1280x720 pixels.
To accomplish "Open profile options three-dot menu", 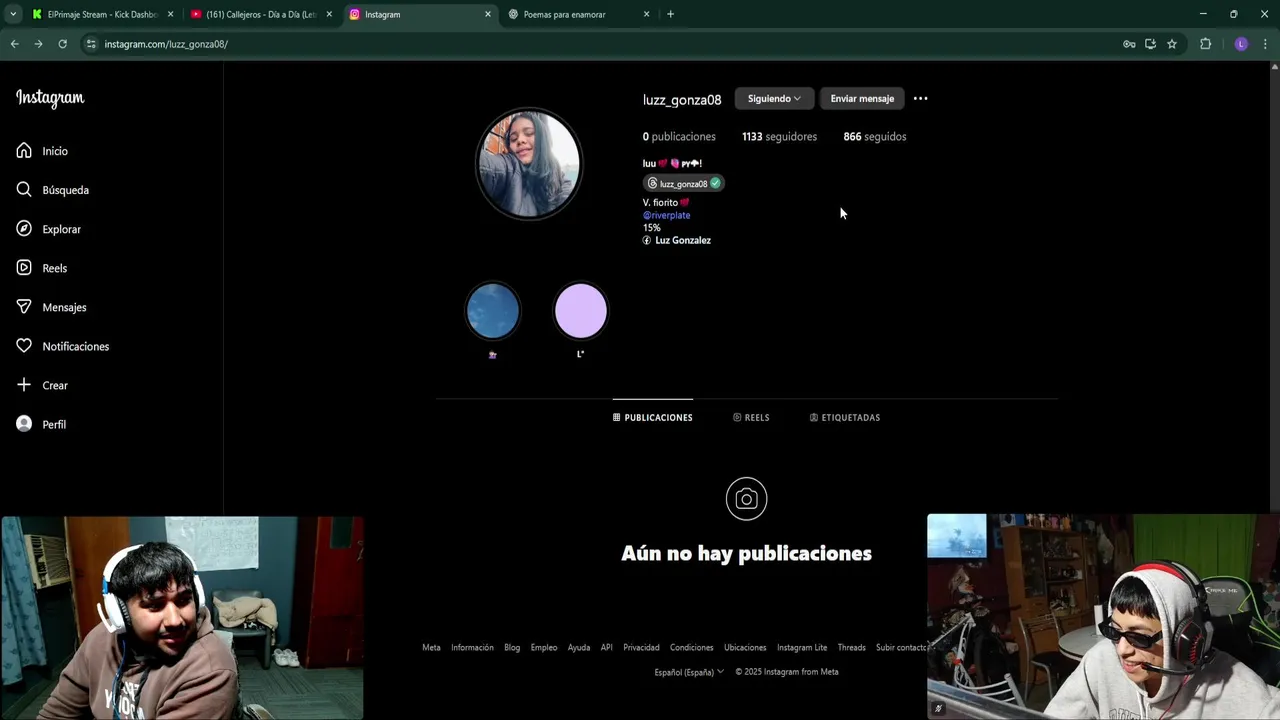I will pyautogui.click(x=921, y=99).
